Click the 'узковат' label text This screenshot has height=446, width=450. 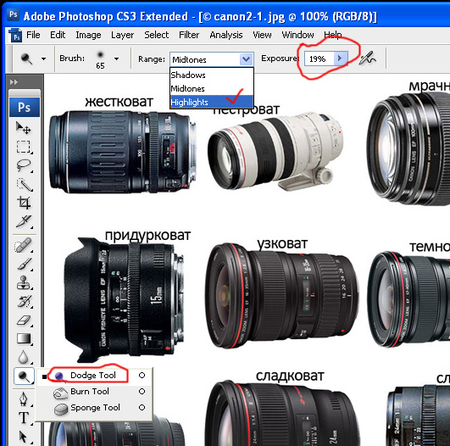(282, 244)
